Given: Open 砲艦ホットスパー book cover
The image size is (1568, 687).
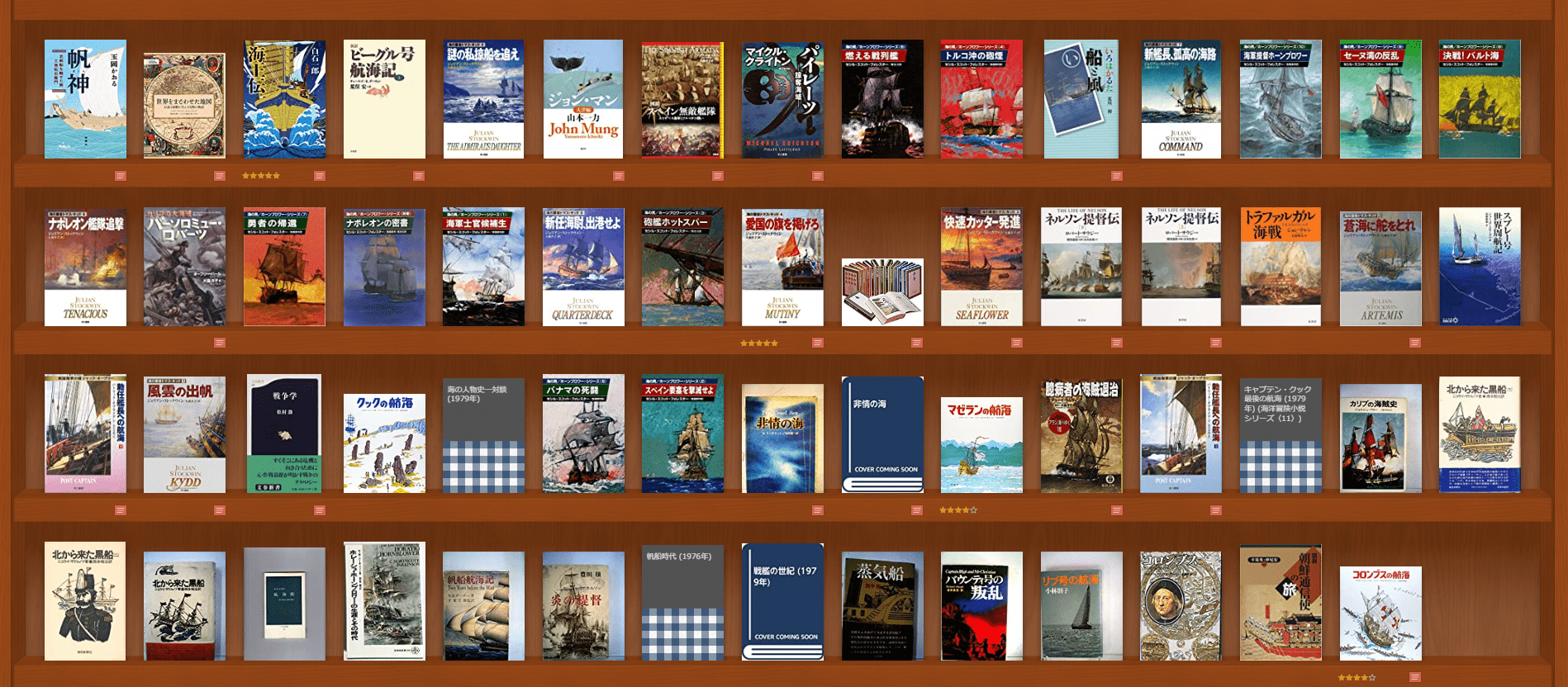Looking at the screenshot, I should point(682,267).
